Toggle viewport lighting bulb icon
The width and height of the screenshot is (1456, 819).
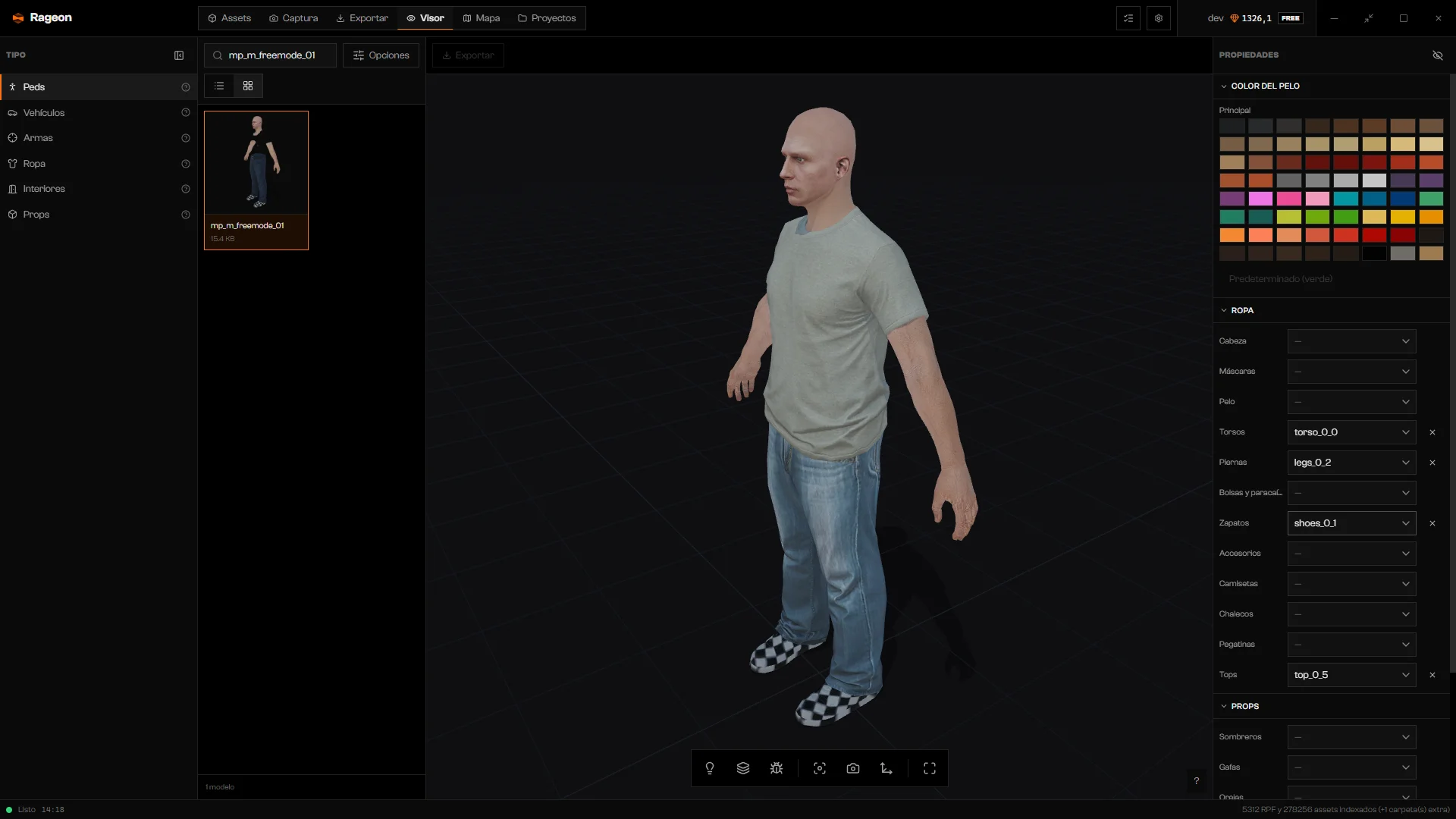tap(710, 768)
